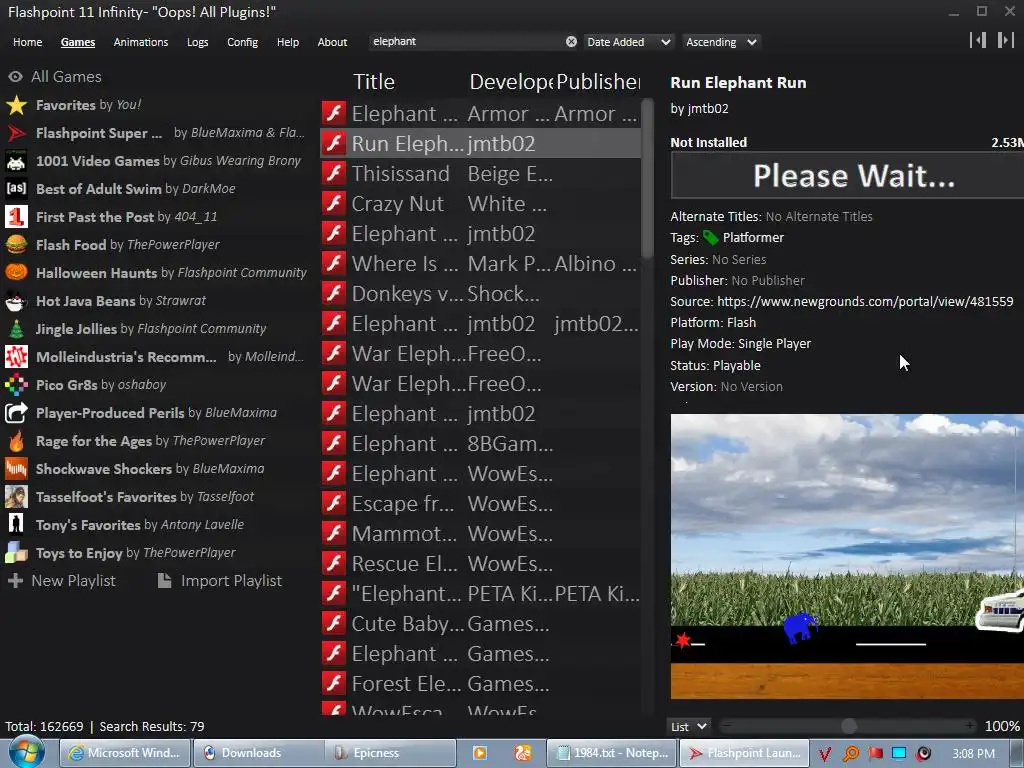The width and height of the screenshot is (1024, 768).
Task: Open the About page
Action: click(x=332, y=42)
